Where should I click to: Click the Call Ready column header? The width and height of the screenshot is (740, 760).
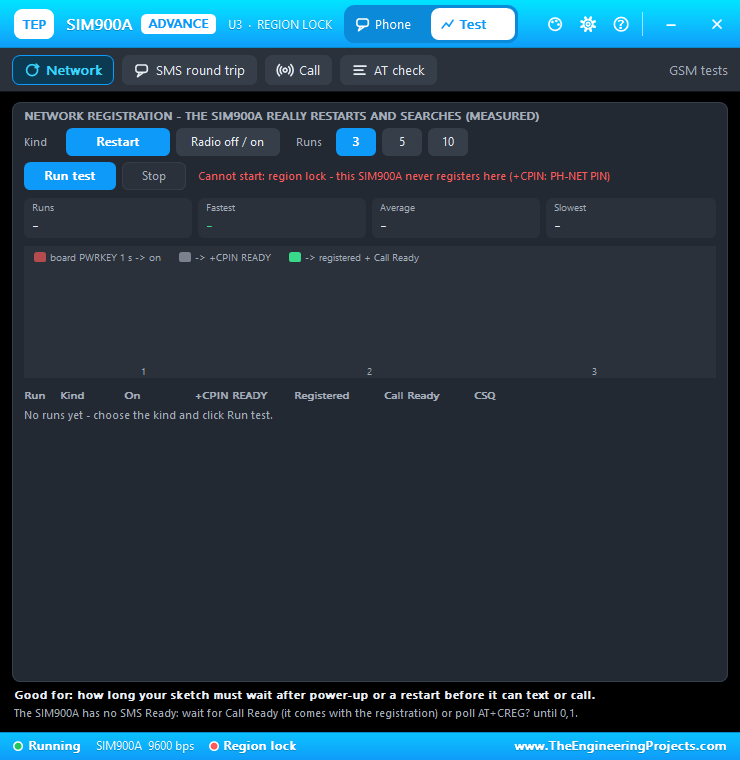[412, 396]
